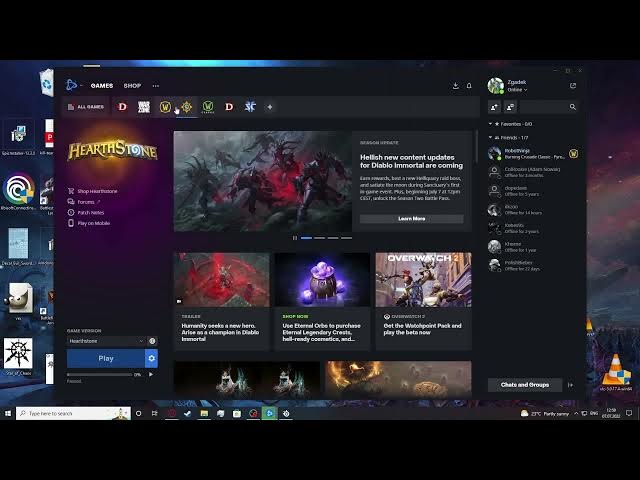This screenshot has height=480, width=640.
Task: Open game settings gear next to Play
Action: coord(152,358)
